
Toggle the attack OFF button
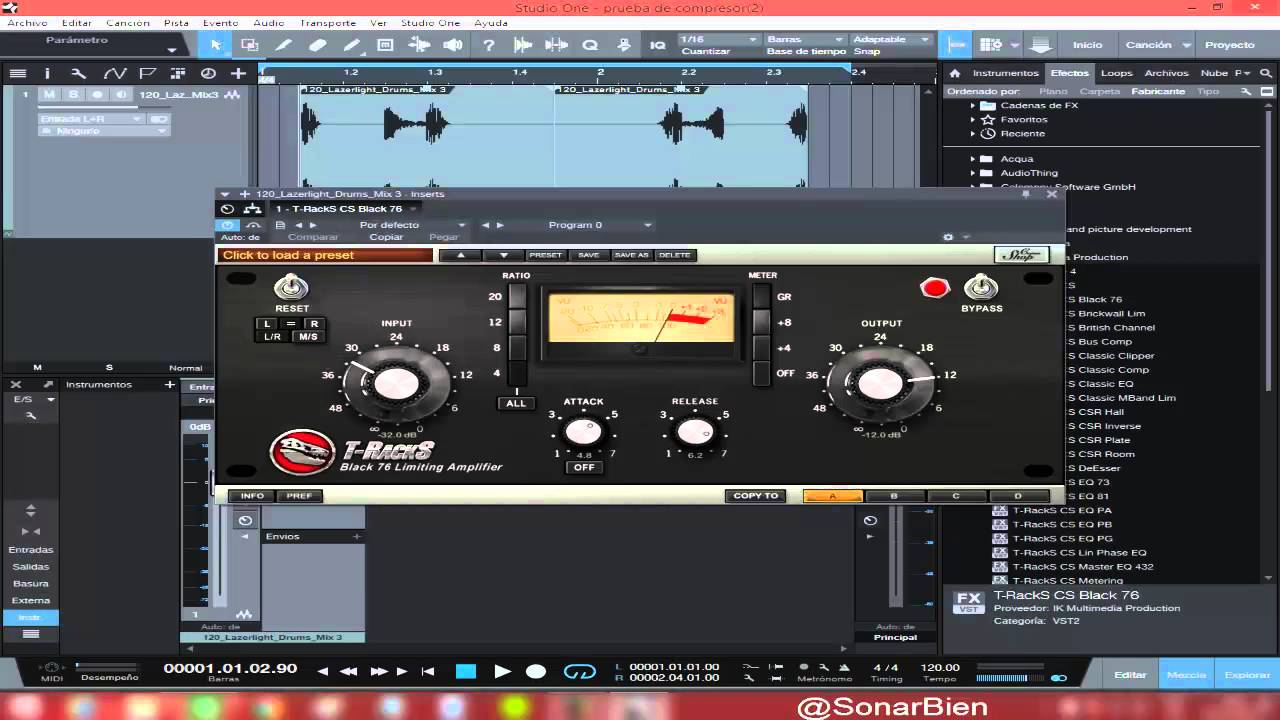click(x=584, y=467)
